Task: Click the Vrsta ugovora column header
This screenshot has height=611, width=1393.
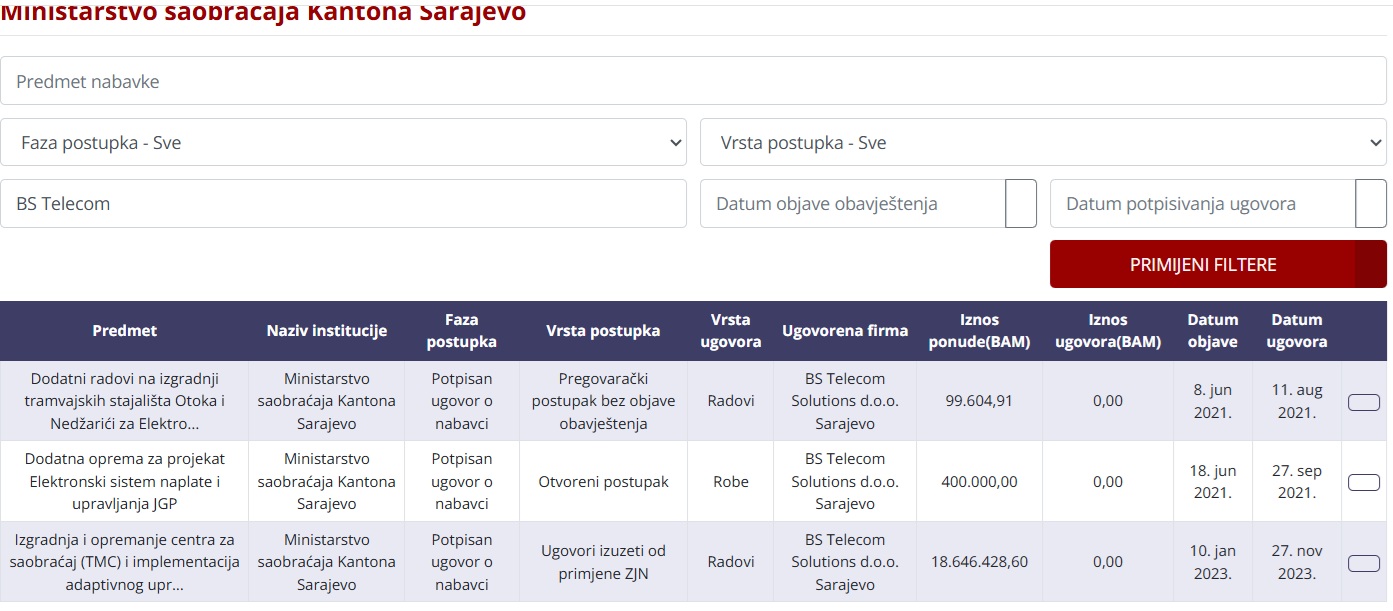Action: pos(731,331)
